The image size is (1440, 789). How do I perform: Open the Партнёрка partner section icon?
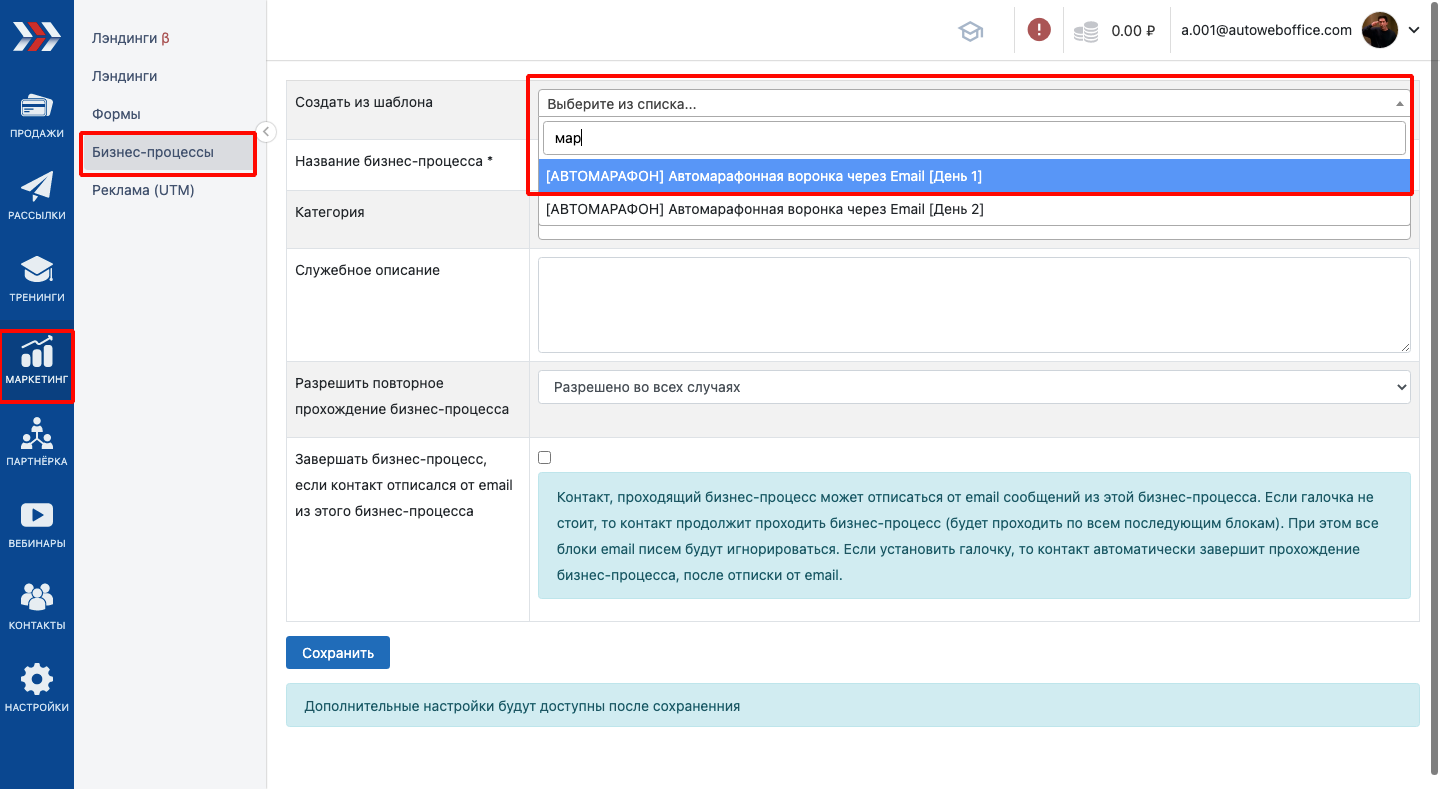(37, 441)
